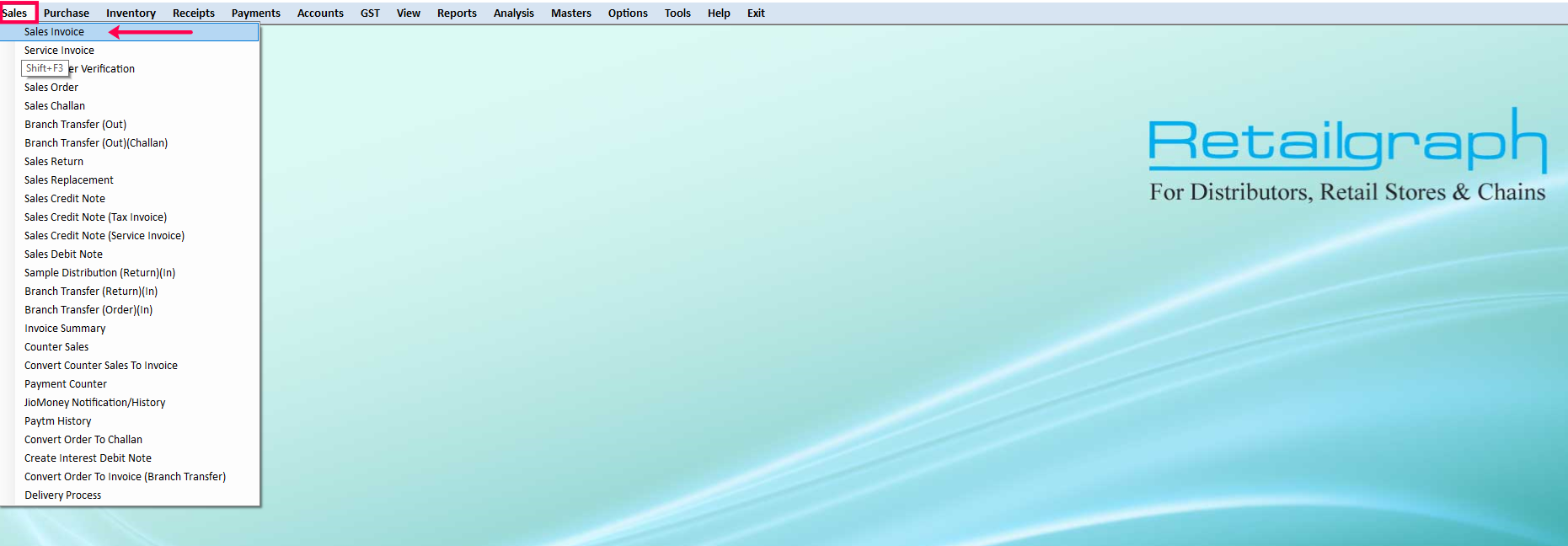Choose Convert Order To Invoice (Branch Transfer)

(130, 477)
